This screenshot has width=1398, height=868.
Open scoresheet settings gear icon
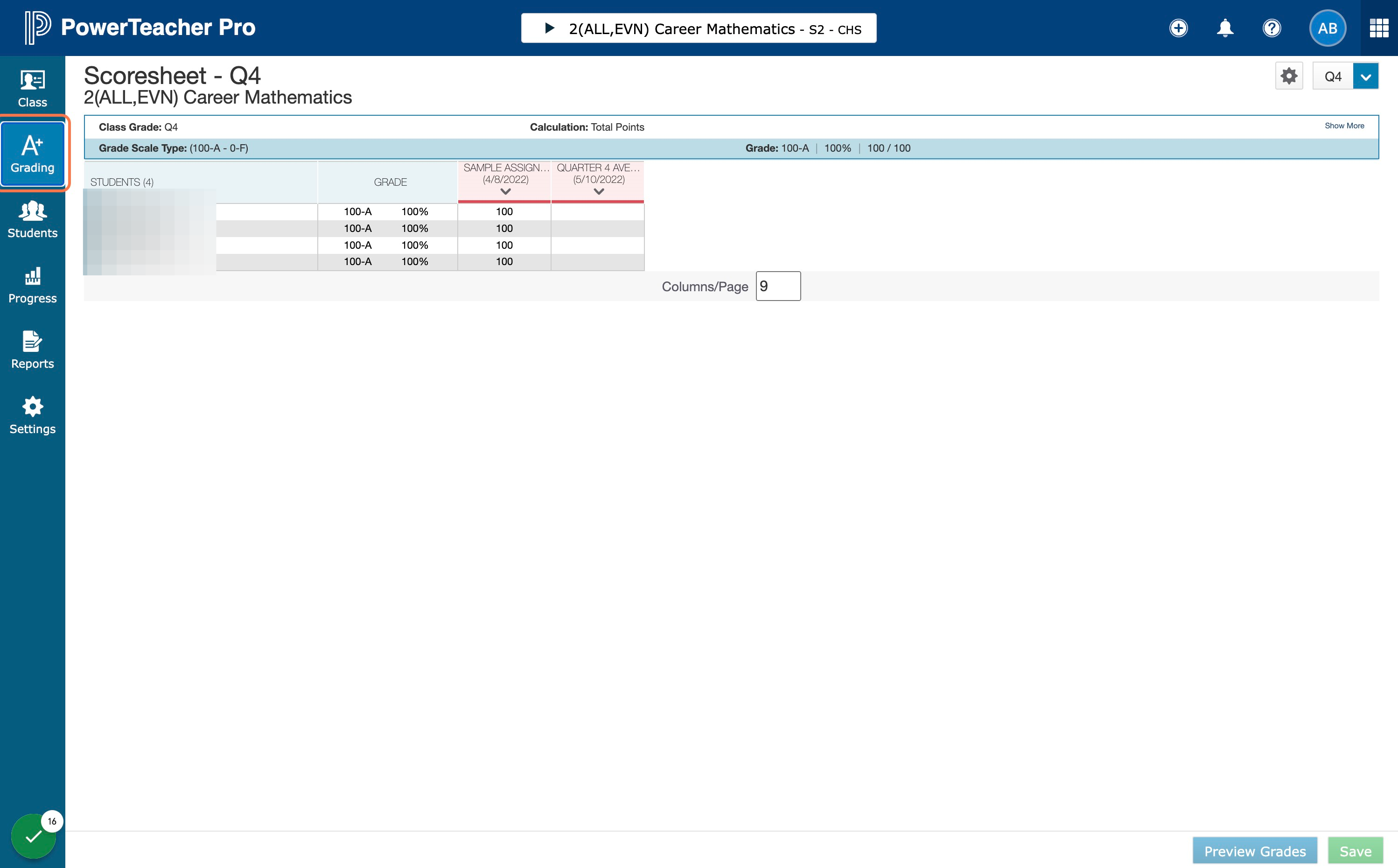coord(1289,76)
